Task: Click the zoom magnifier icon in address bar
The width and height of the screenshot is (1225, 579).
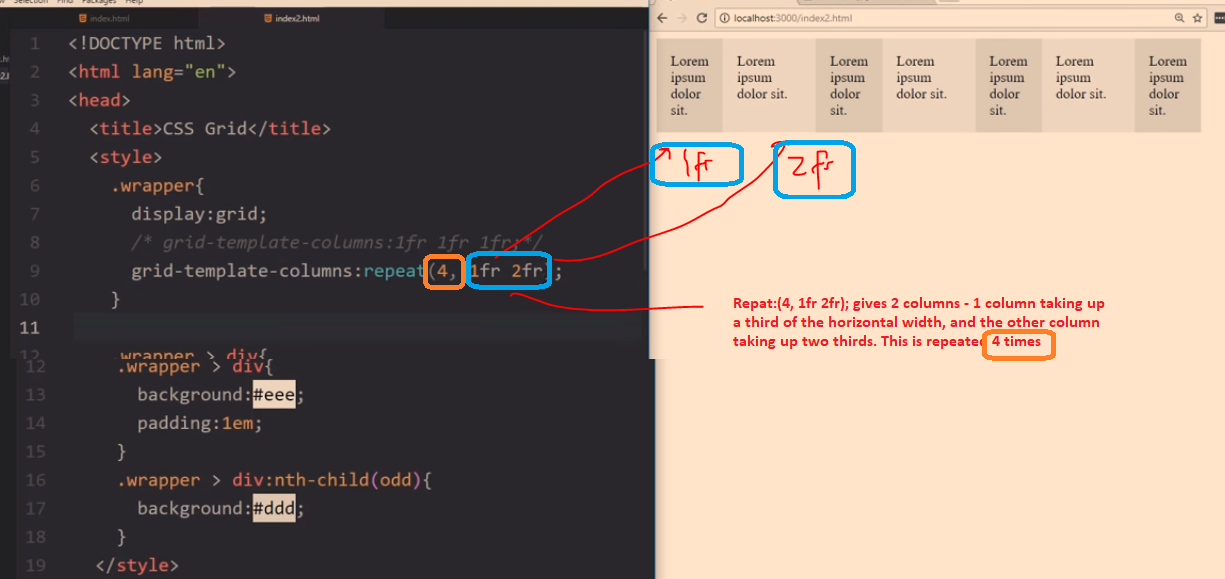Action: (x=1180, y=18)
